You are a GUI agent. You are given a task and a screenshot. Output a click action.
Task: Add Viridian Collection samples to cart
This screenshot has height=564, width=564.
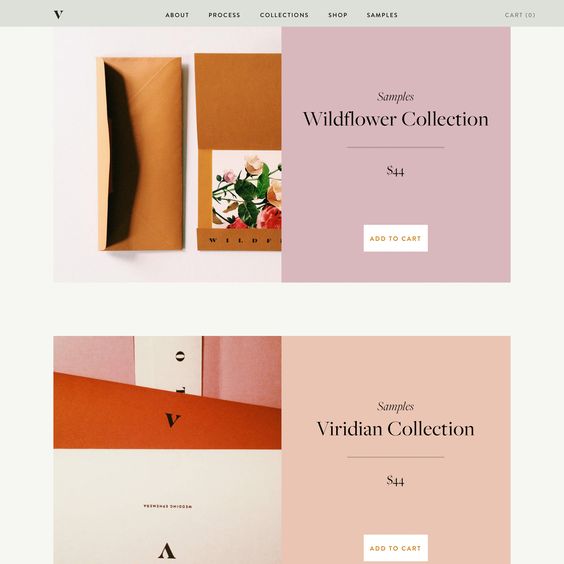[x=395, y=548]
